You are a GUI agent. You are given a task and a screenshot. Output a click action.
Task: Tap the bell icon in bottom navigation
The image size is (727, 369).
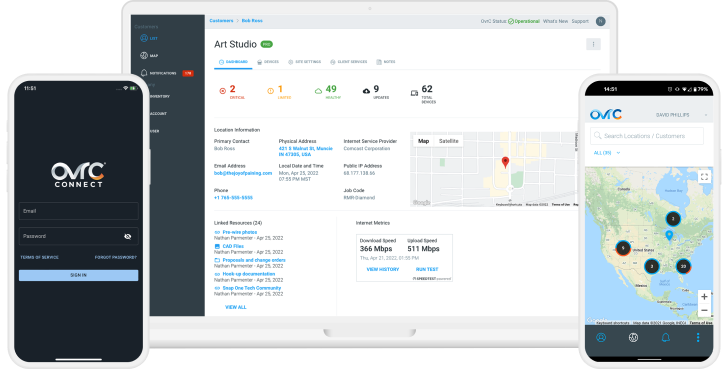pos(665,337)
